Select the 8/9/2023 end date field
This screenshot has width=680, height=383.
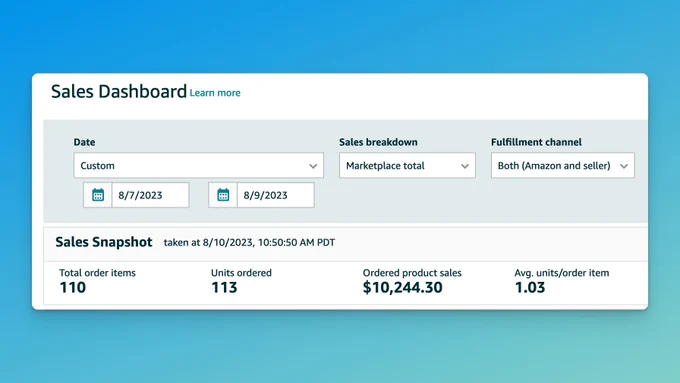click(276, 195)
